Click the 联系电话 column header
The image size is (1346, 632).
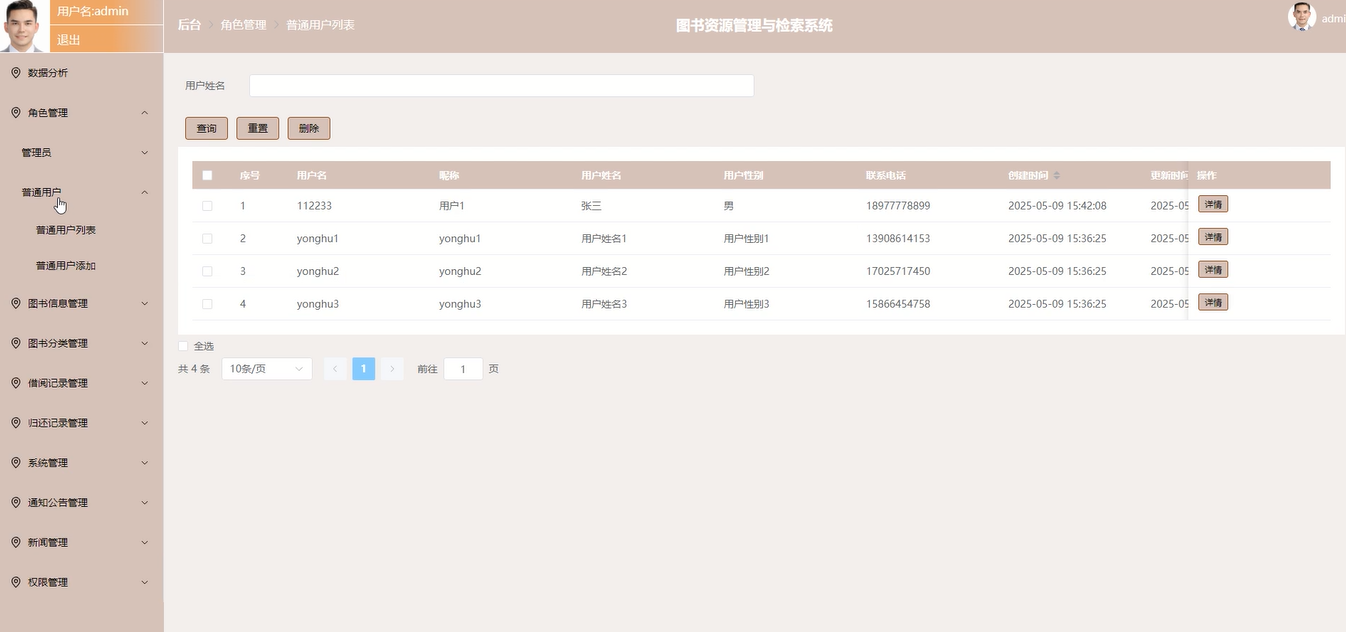pyautogui.click(x=886, y=175)
